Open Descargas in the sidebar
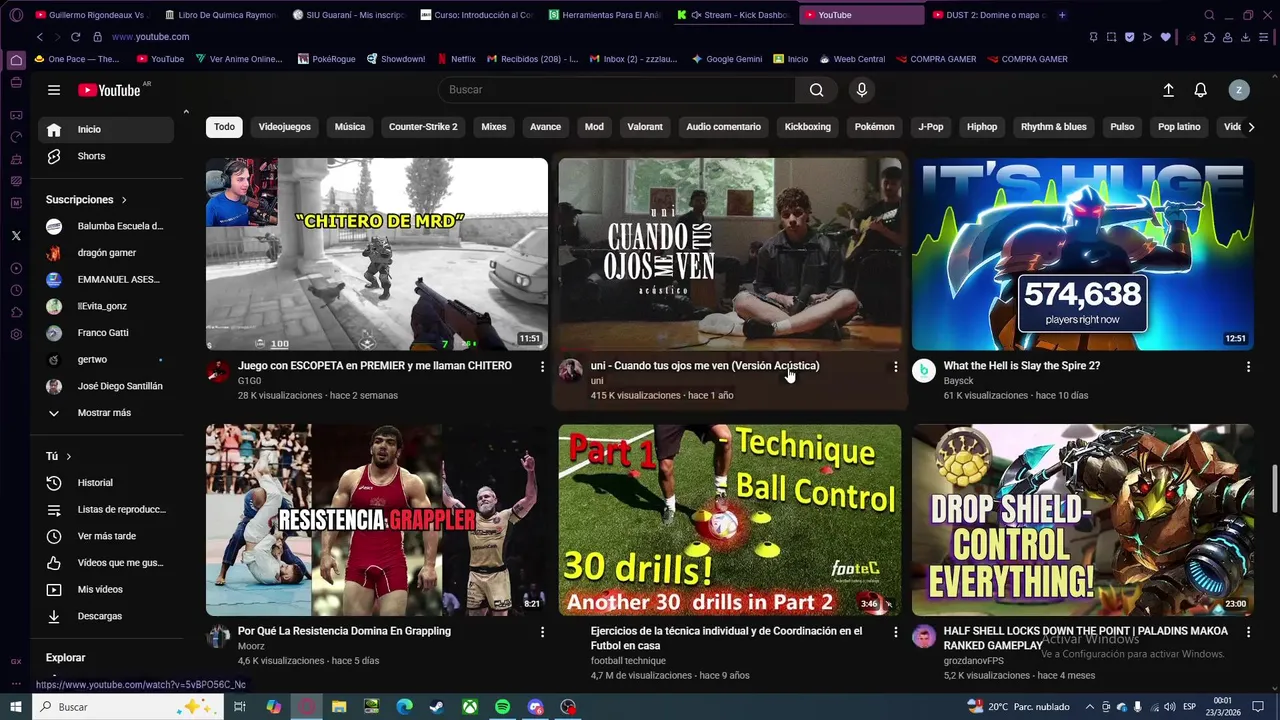 coord(106,616)
